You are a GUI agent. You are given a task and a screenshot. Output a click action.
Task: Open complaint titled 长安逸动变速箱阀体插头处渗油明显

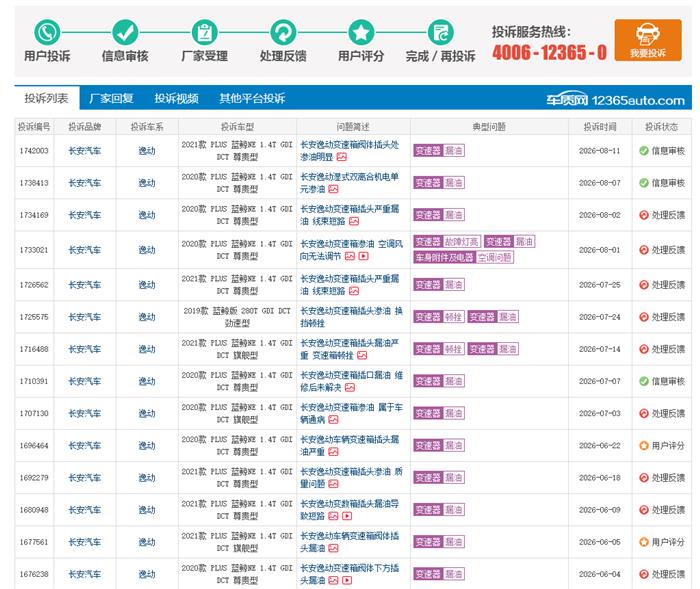pyautogui.click(x=349, y=150)
